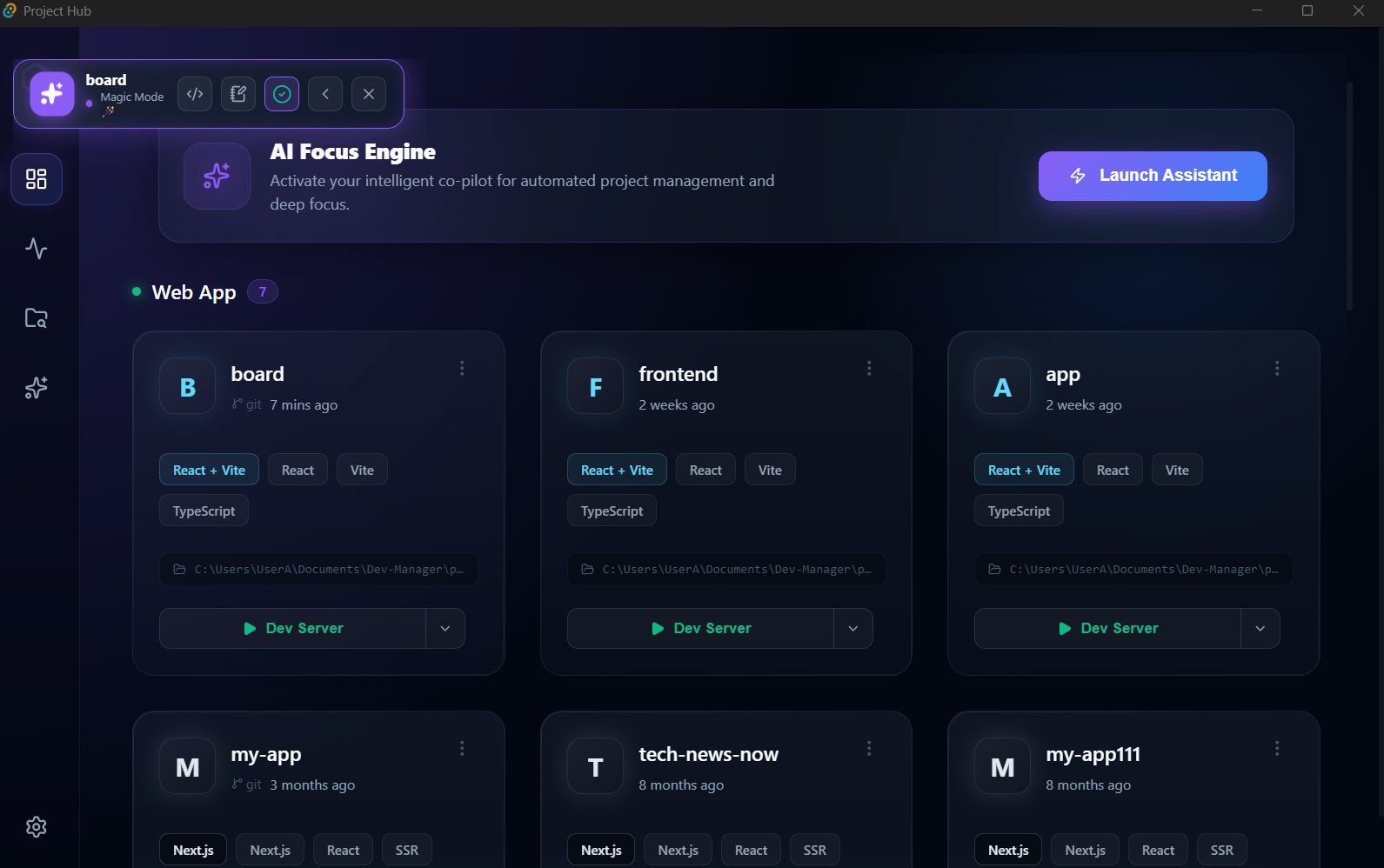Click Launch Assistant button

click(1153, 176)
